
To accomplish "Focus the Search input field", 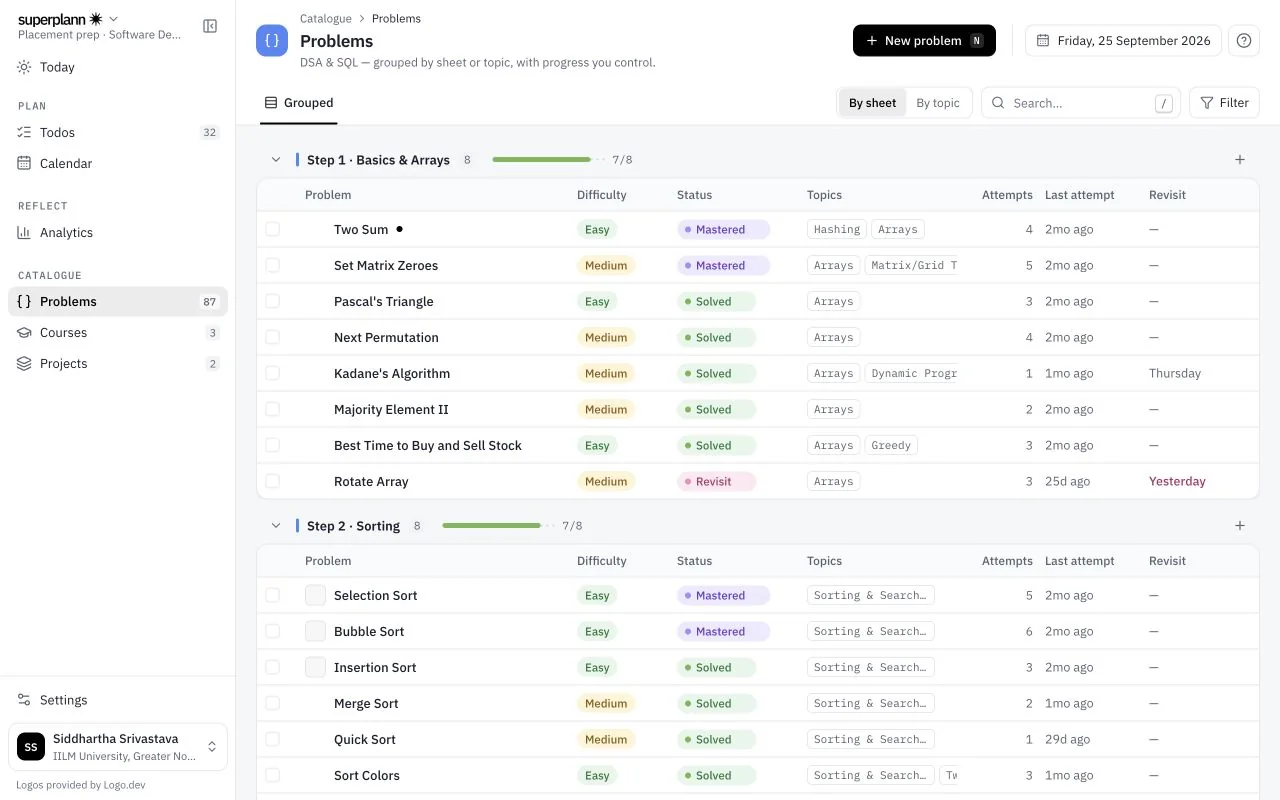I will click(x=1081, y=103).
